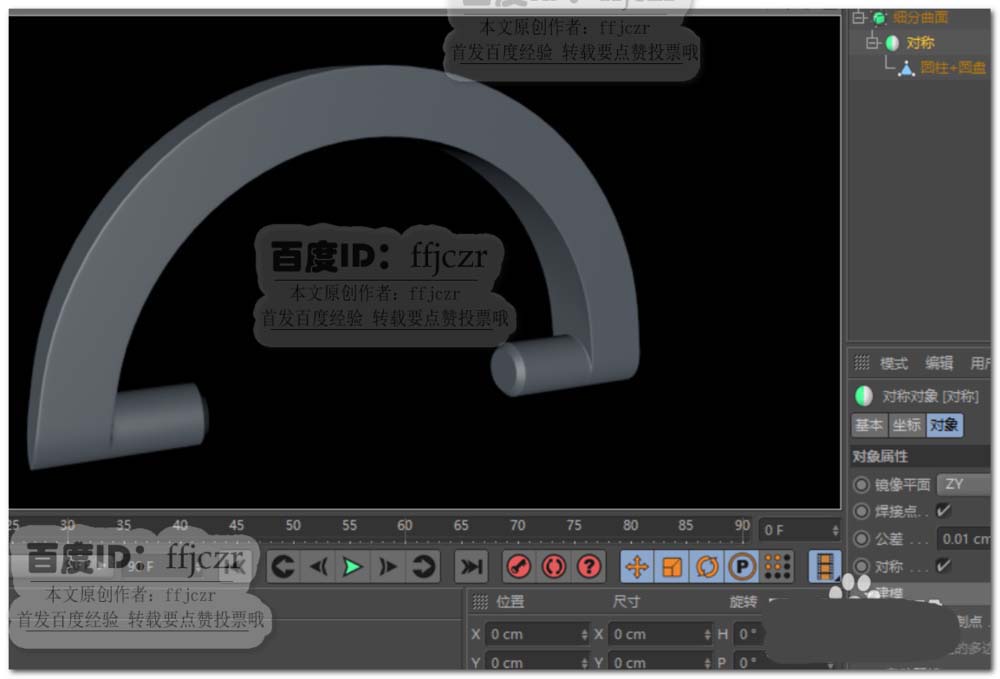Edit the rotation H 0° field

(750, 634)
